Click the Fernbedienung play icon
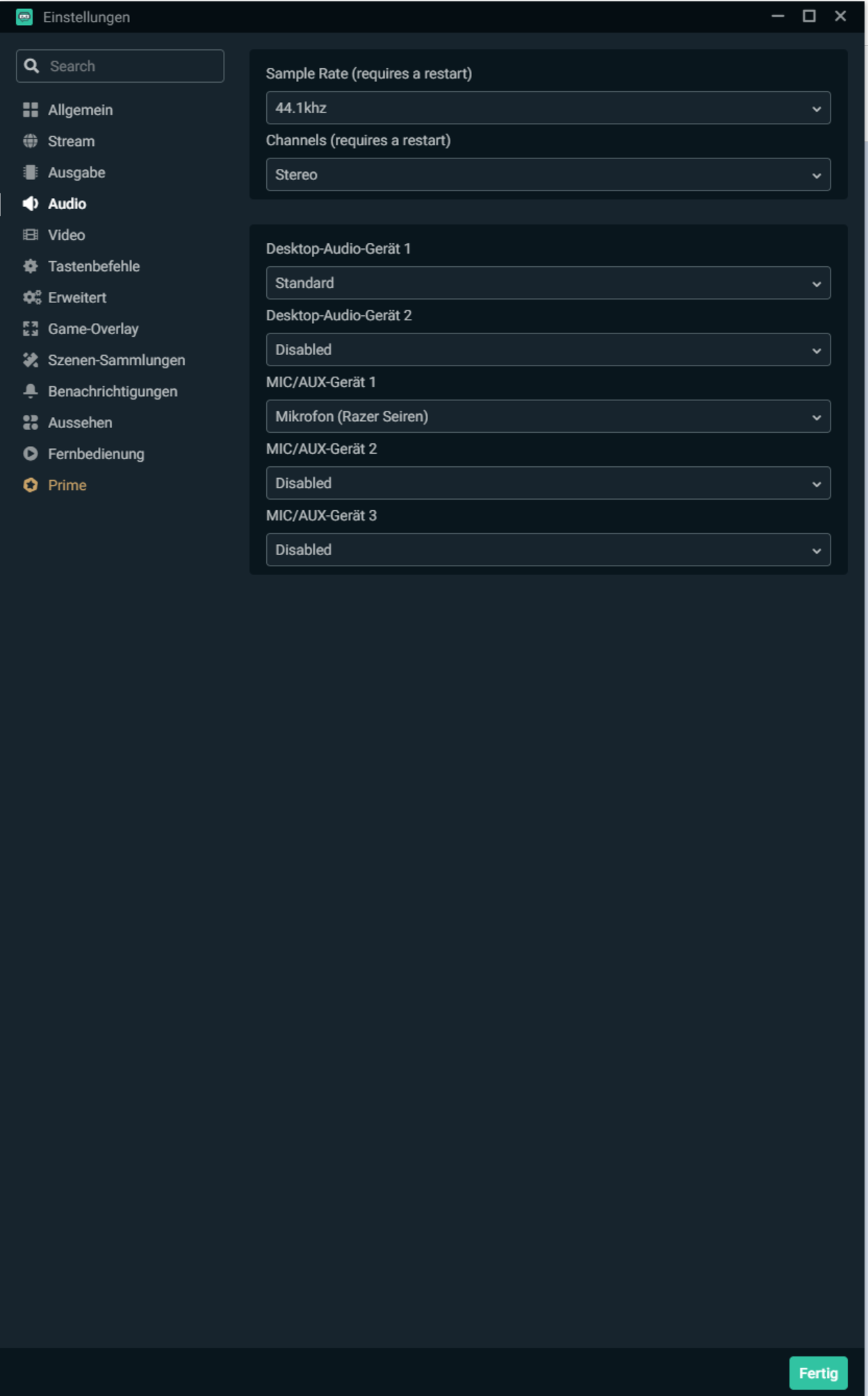Viewport: 868px width, 1396px height. (31, 454)
